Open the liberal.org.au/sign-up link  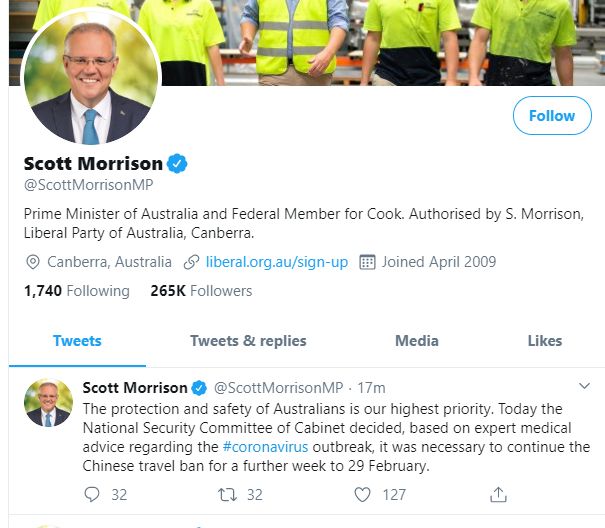[277, 262]
